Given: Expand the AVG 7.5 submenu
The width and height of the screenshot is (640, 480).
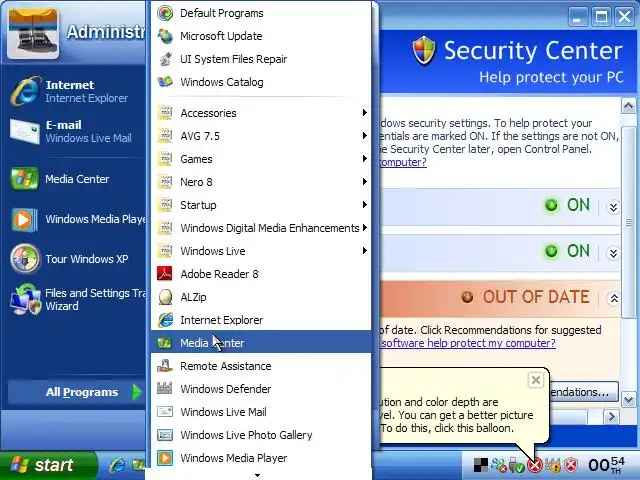Looking at the screenshot, I should pyautogui.click(x=261, y=136).
